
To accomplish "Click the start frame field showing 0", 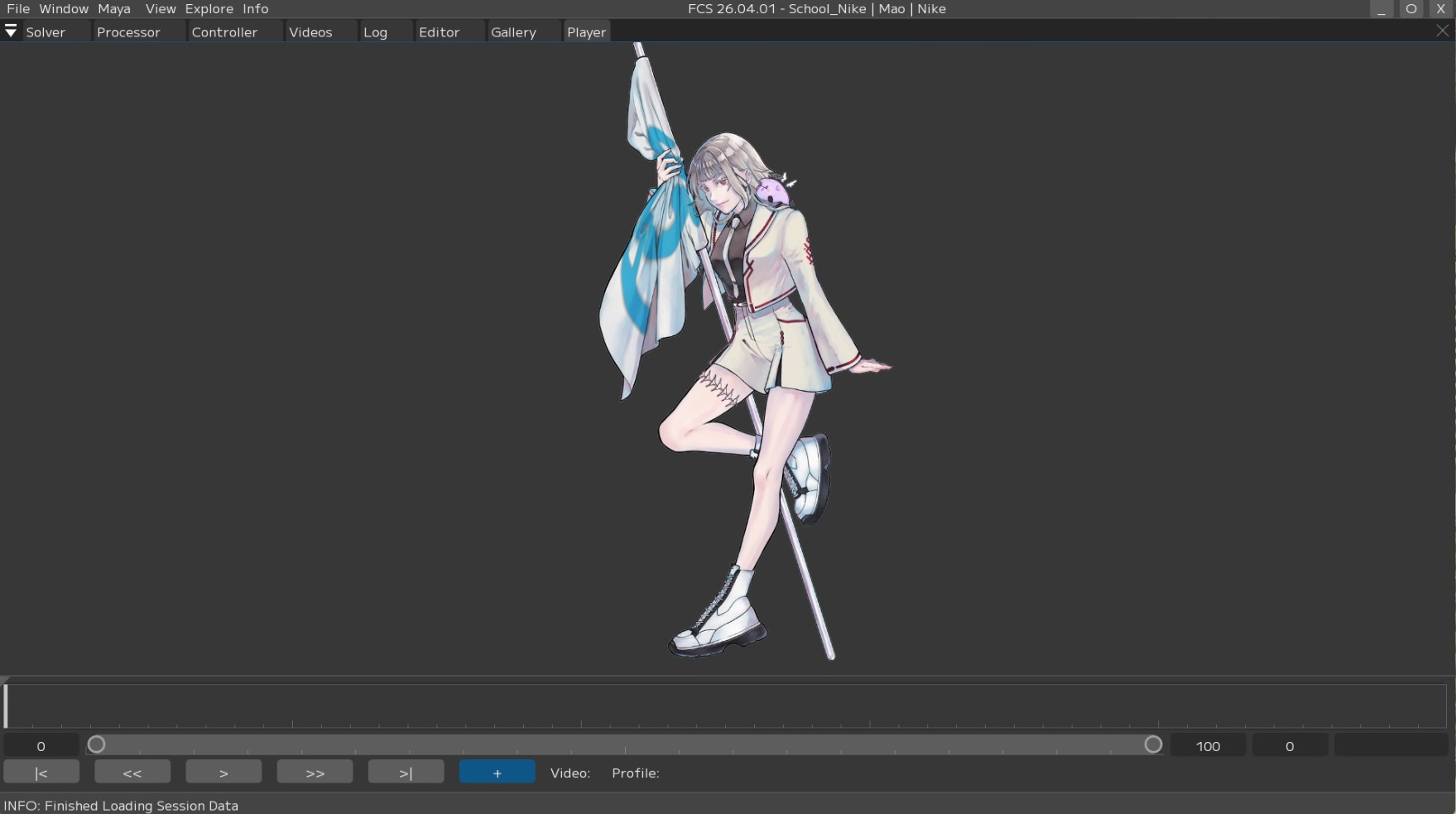I will [41, 746].
